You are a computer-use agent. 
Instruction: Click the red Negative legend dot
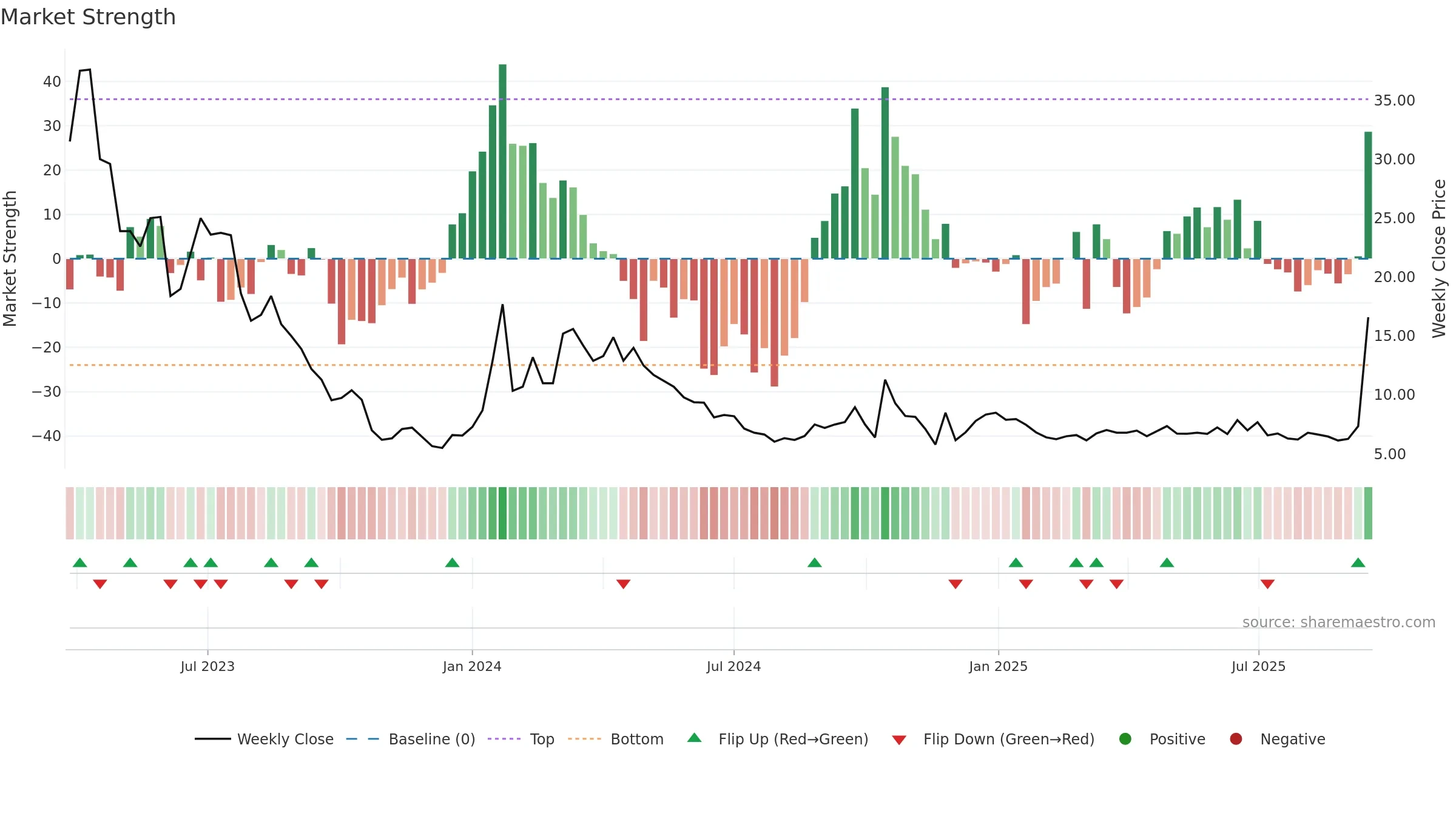1236,739
